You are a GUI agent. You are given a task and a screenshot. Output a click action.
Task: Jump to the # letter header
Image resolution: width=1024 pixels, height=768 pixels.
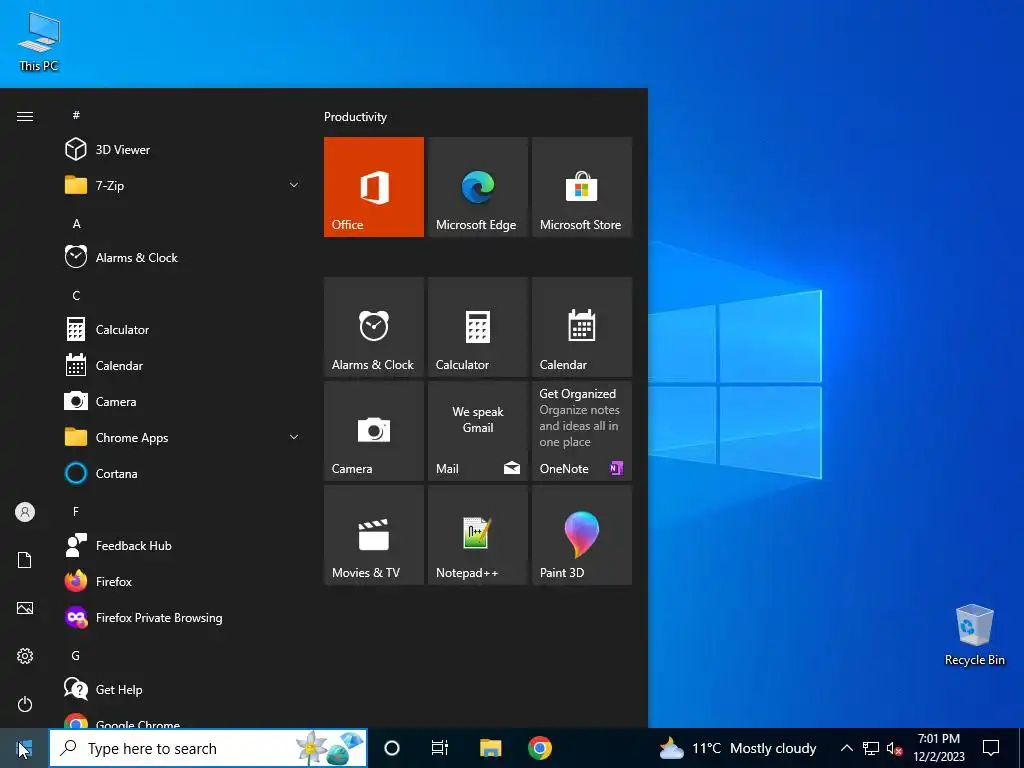click(x=76, y=115)
